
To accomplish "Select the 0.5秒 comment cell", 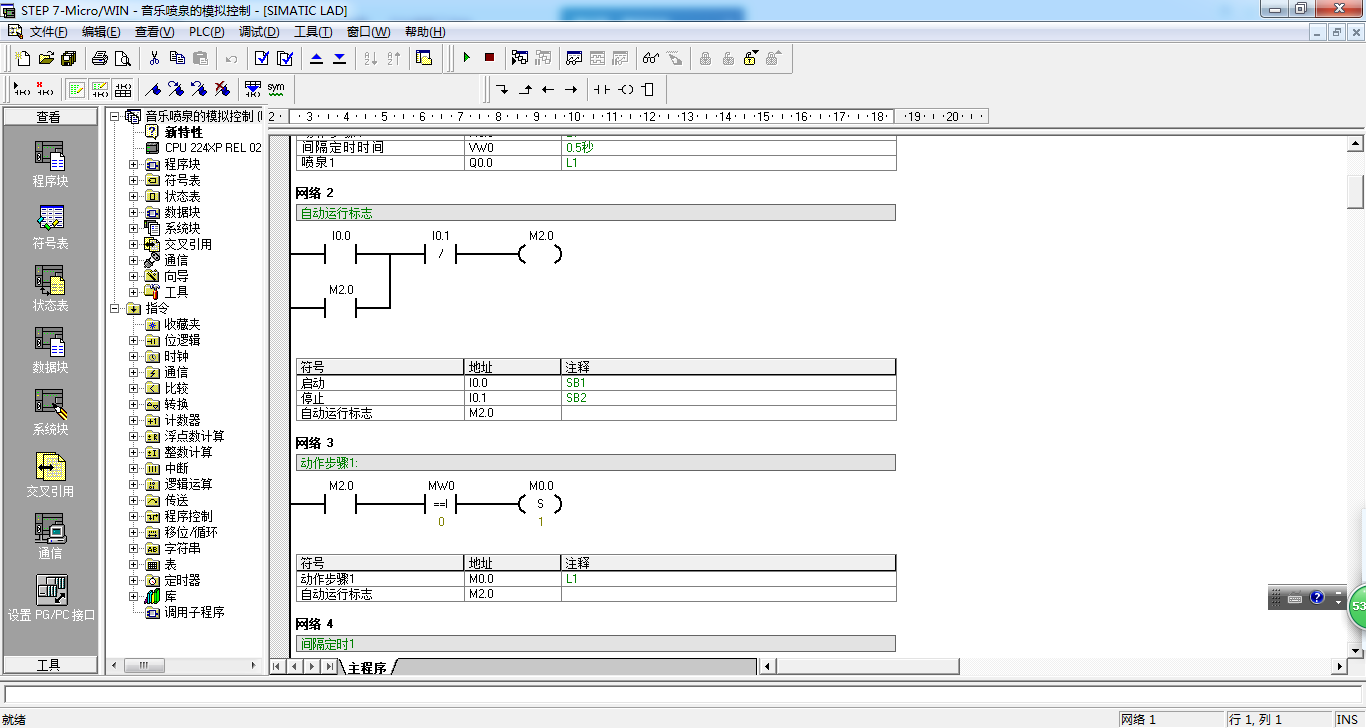I will (x=728, y=147).
